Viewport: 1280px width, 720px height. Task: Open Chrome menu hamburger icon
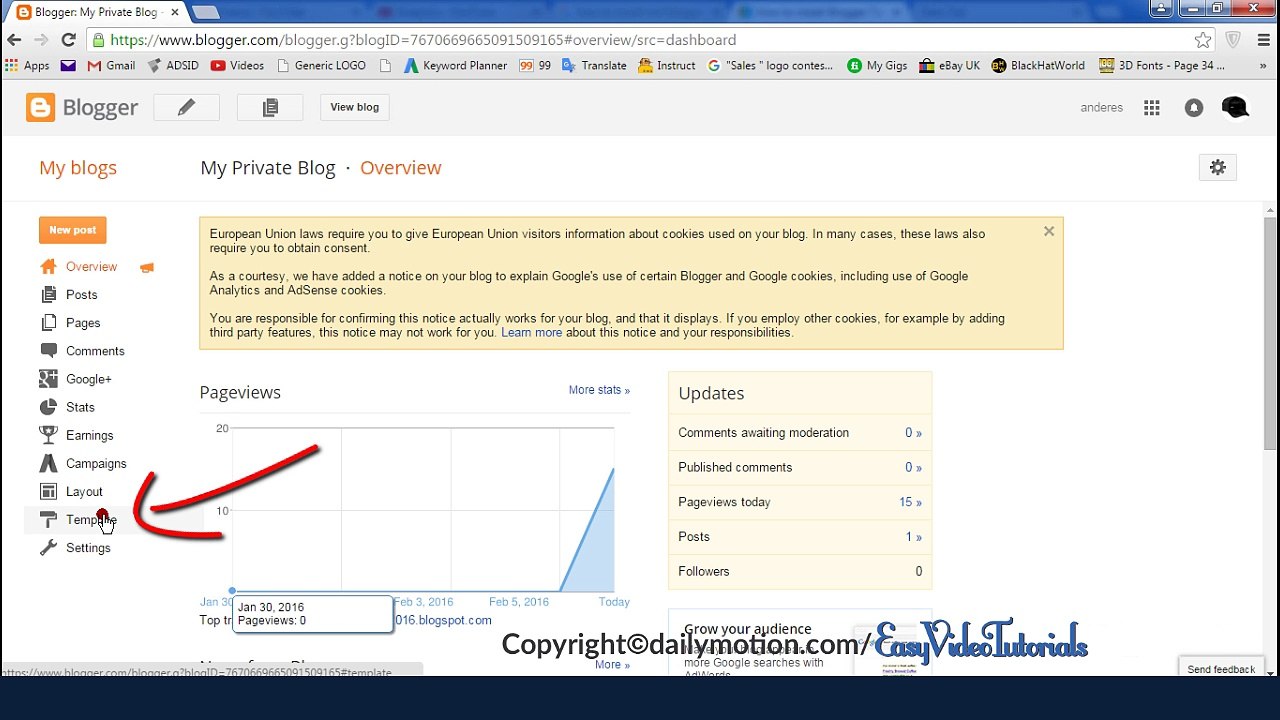(x=1262, y=40)
